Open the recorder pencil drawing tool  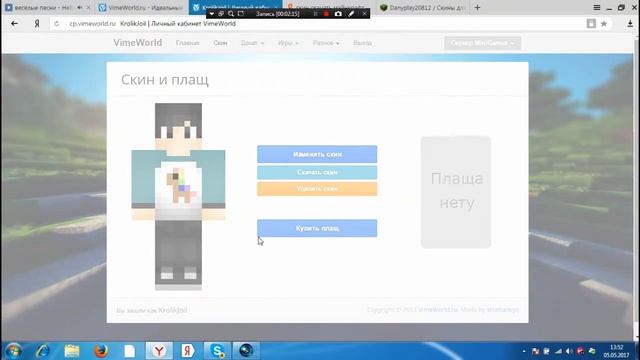point(351,14)
